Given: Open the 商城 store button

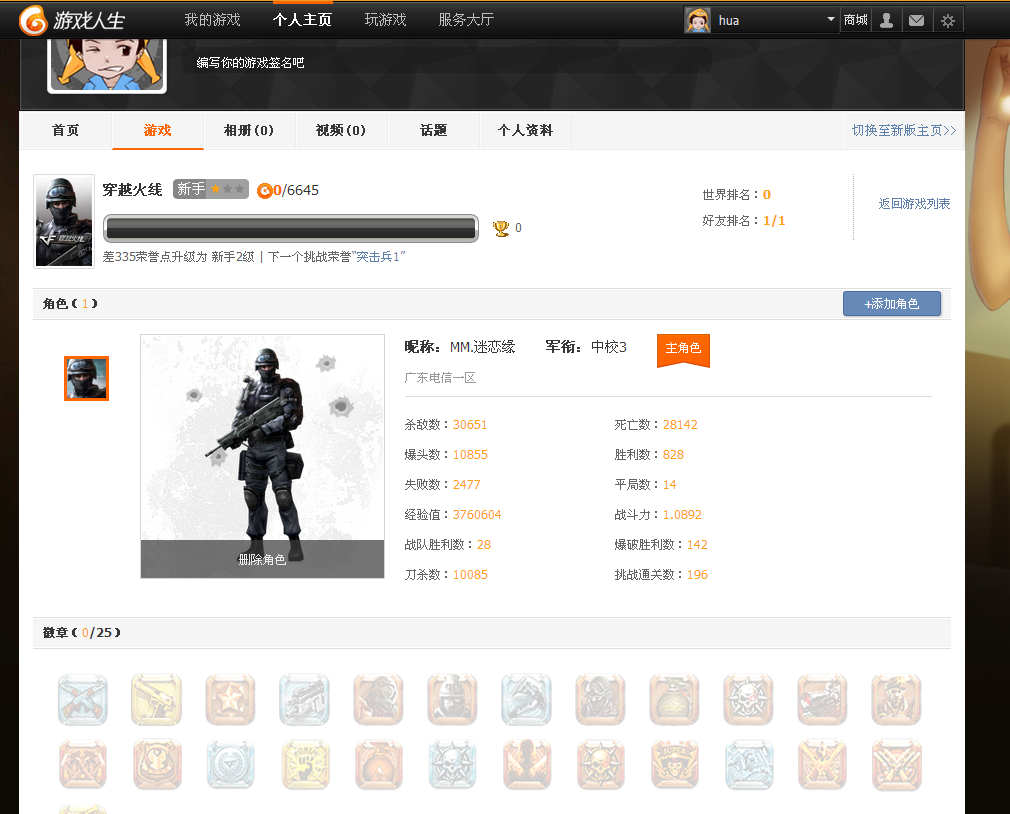Looking at the screenshot, I should [x=855, y=20].
